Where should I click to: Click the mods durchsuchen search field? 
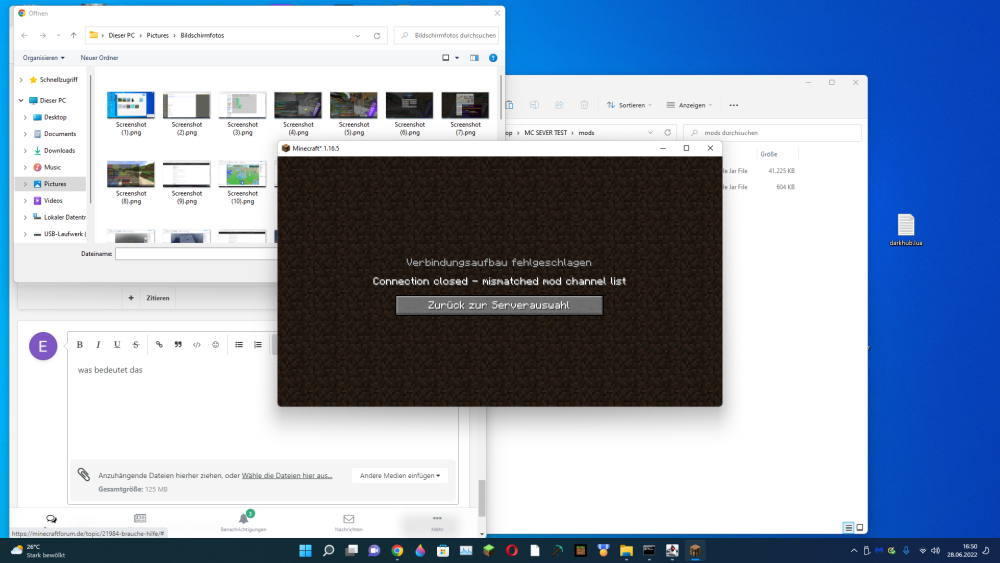pyautogui.click(x=772, y=133)
